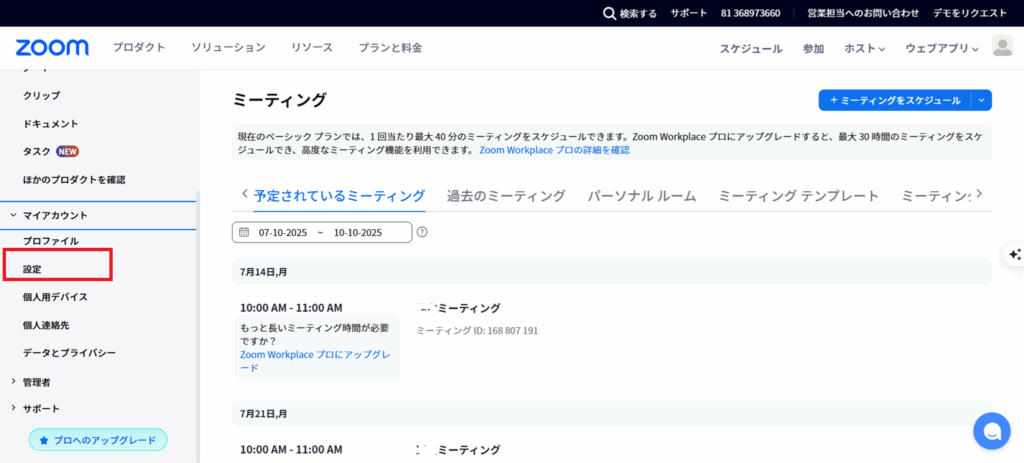Click 営業担当へのお問い合わせ link
This screenshot has height=463, width=1024.
point(863,13)
